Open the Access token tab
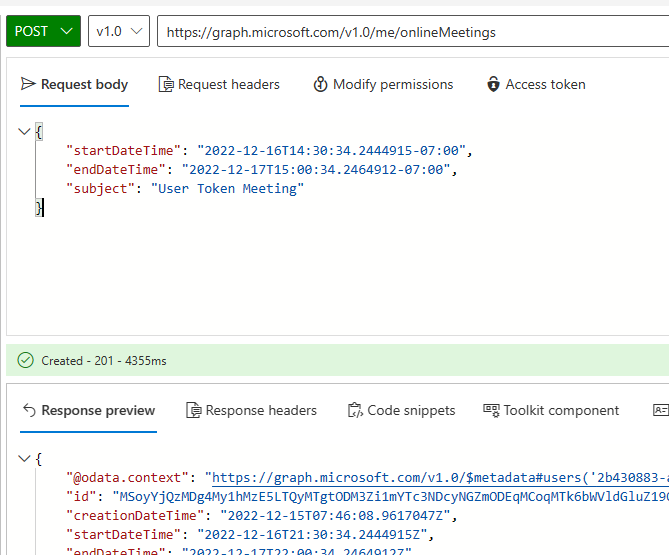The image size is (669, 555). pos(536,84)
